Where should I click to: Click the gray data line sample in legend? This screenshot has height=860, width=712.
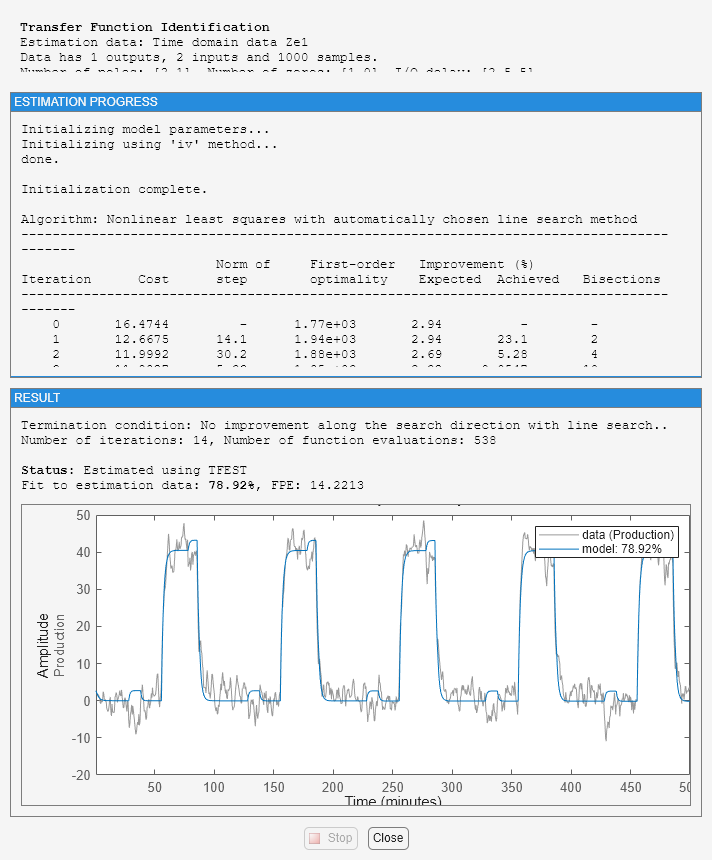click(x=558, y=535)
